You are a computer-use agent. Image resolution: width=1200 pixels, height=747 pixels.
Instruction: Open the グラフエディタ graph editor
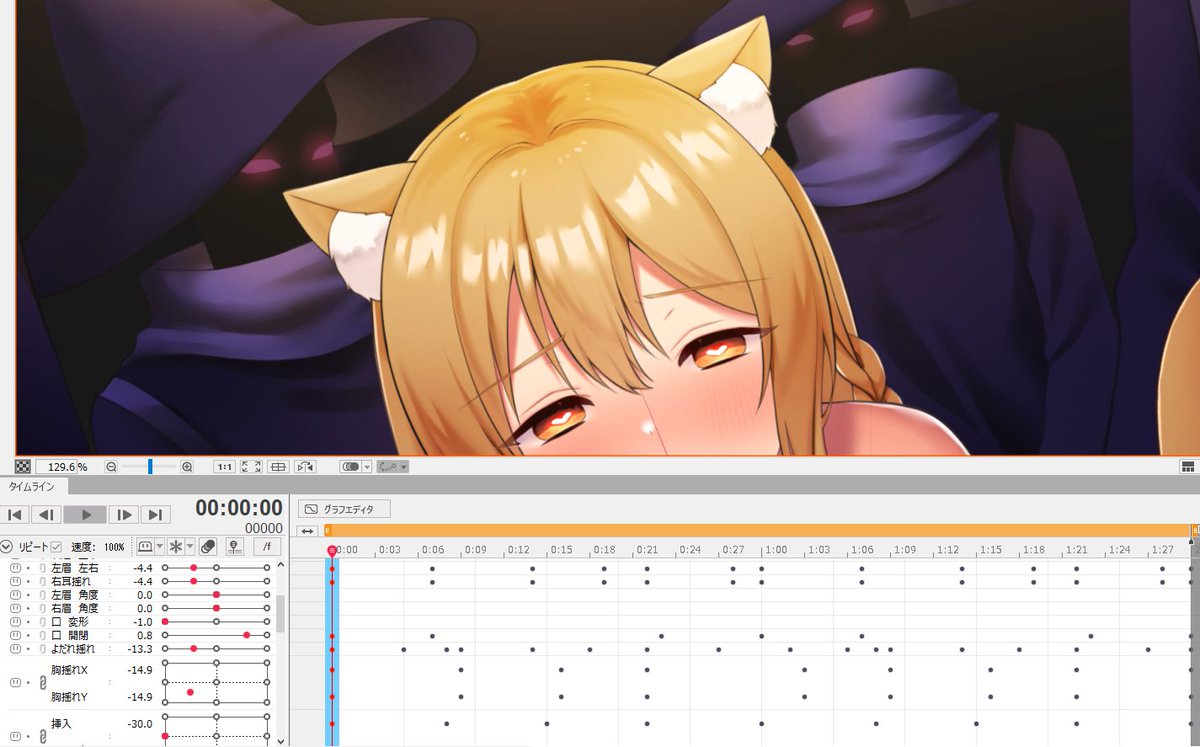click(x=345, y=509)
